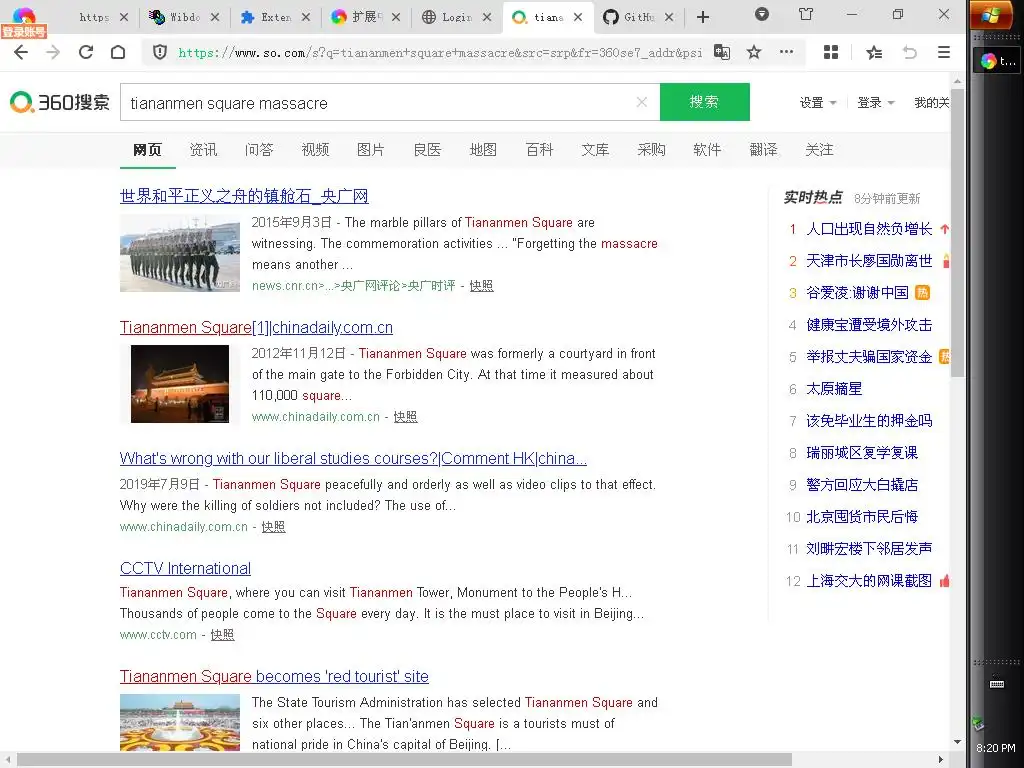
Task: Open hot topic 谷爱凌:谢谢中国
Action: [x=857, y=293]
